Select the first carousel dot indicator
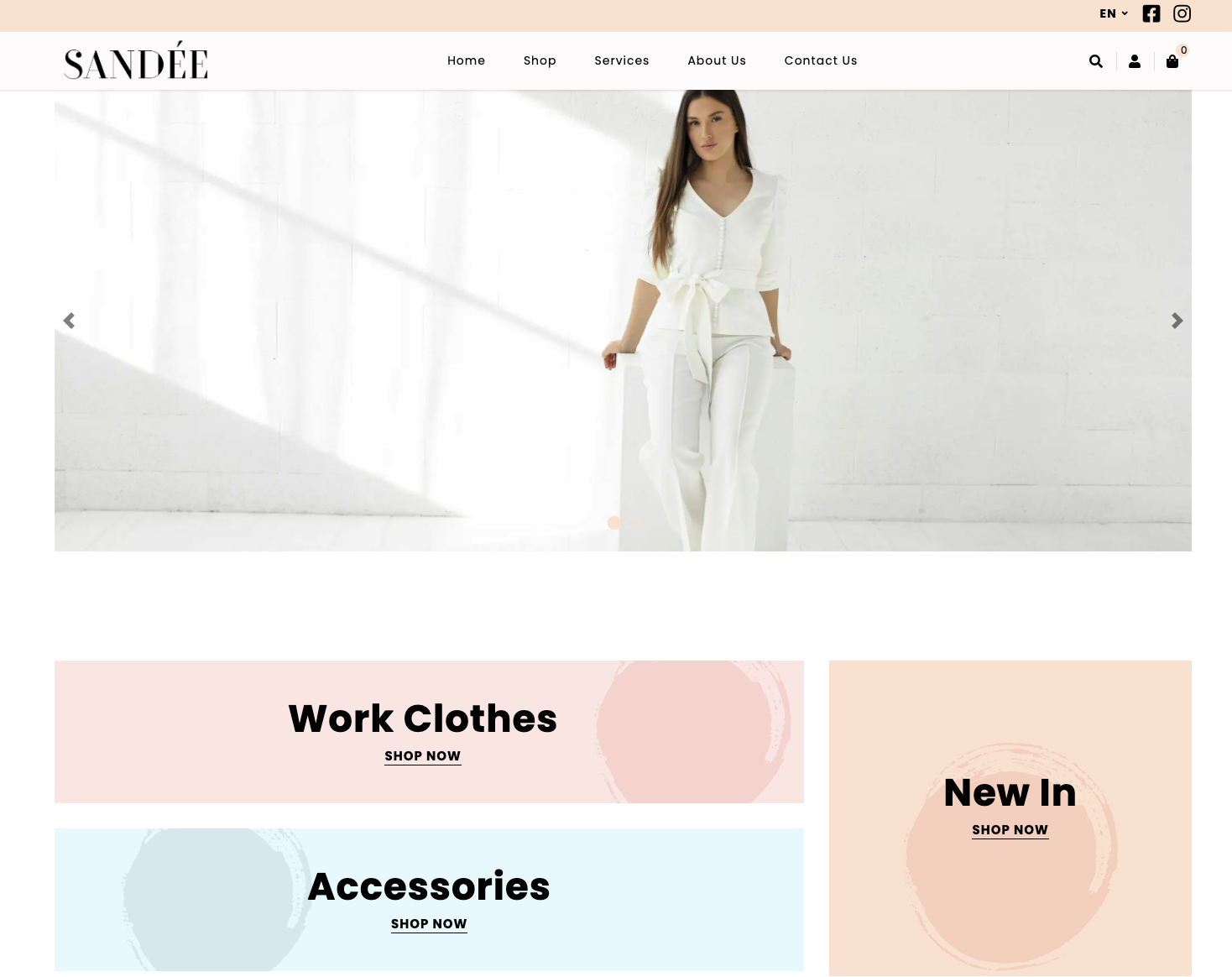This screenshot has width=1232, height=977. click(614, 523)
